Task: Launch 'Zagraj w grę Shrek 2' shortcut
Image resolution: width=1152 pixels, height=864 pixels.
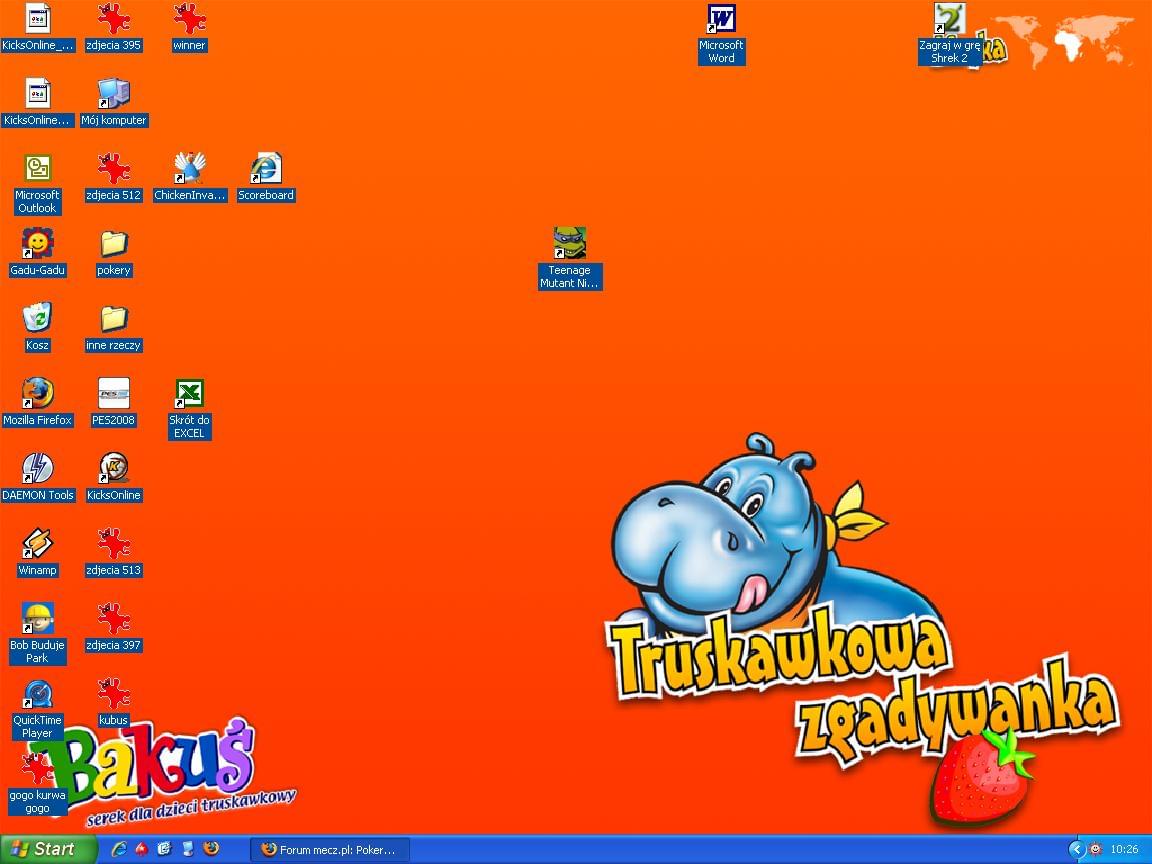Action: 950,34
